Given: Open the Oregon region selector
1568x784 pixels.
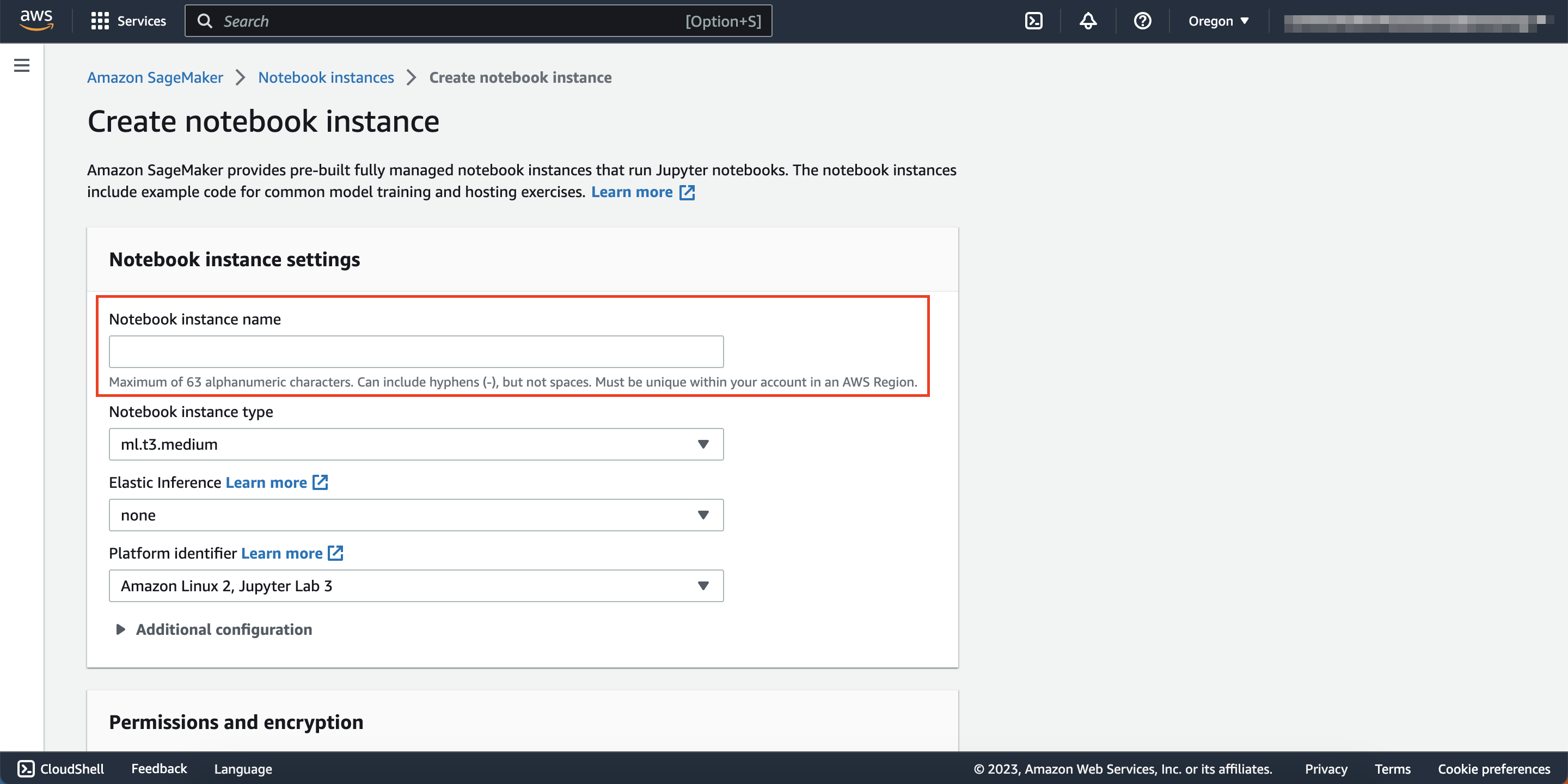Looking at the screenshot, I should tap(1217, 20).
